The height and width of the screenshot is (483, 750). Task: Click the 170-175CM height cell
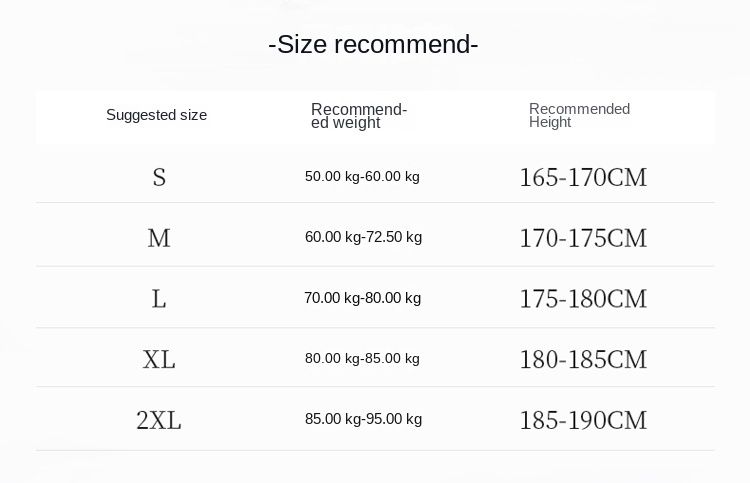583,238
